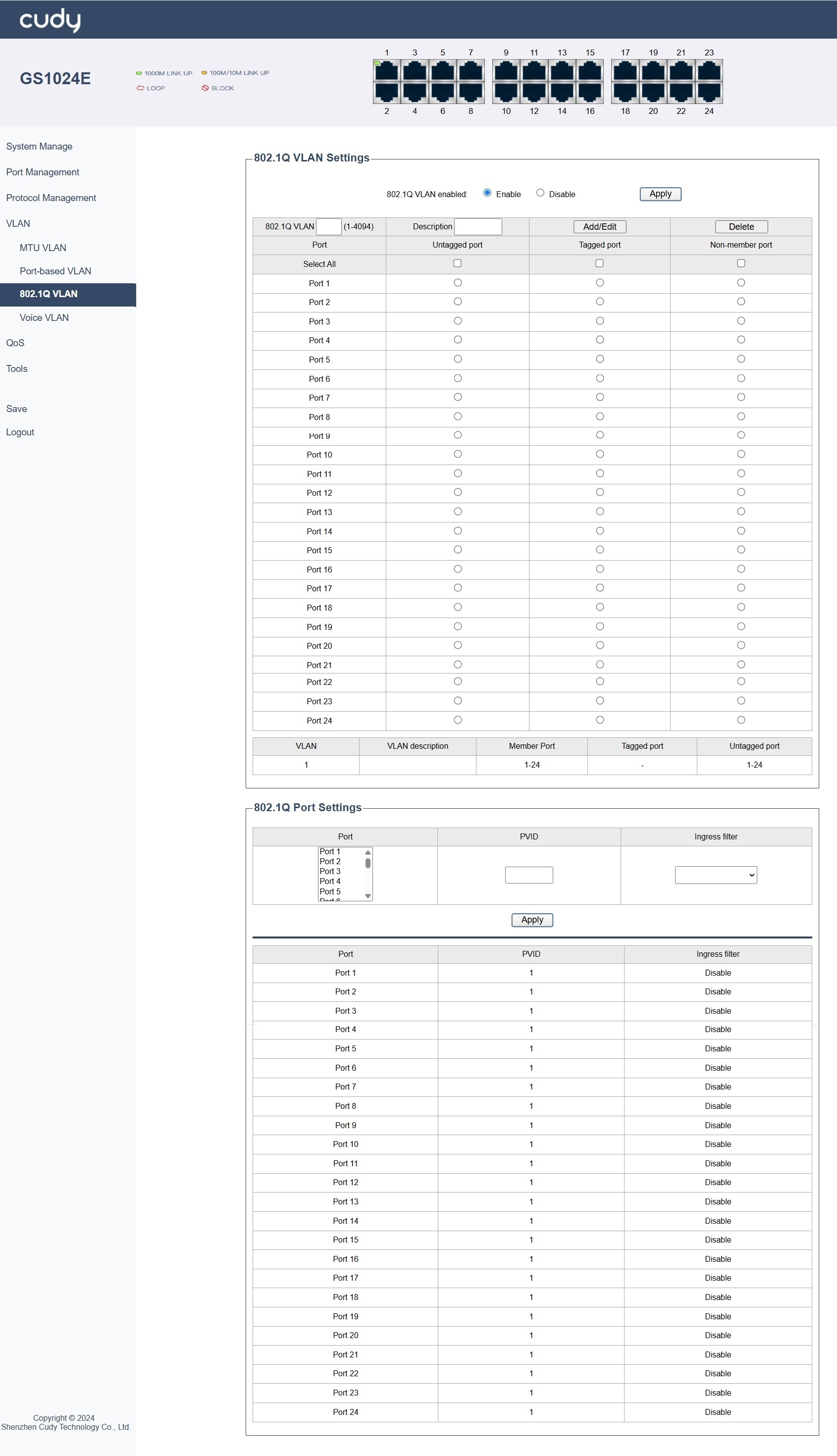
Task: Expand the System Manage menu
Action: [x=39, y=147]
